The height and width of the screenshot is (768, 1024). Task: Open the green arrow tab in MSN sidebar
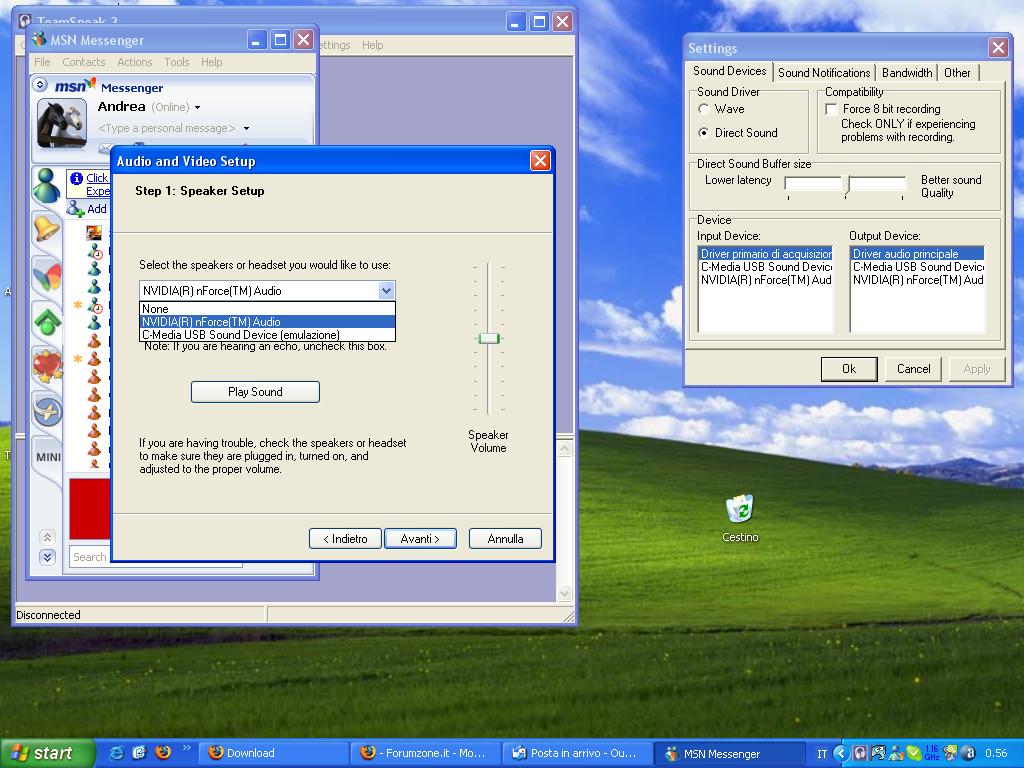tap(47, 320)
